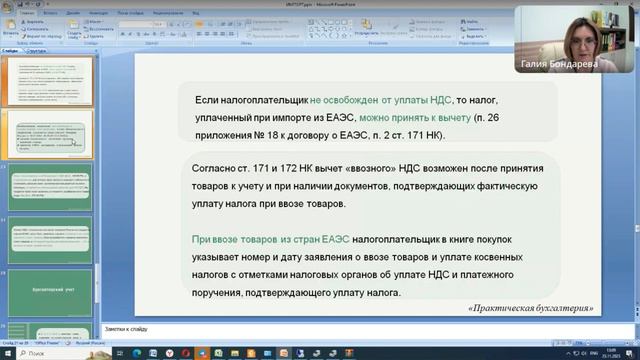The height and width of the screenshot is (360, 640).
Task: Launch Yandex Browser from the taskbar
Action: [x=169, y=353]
